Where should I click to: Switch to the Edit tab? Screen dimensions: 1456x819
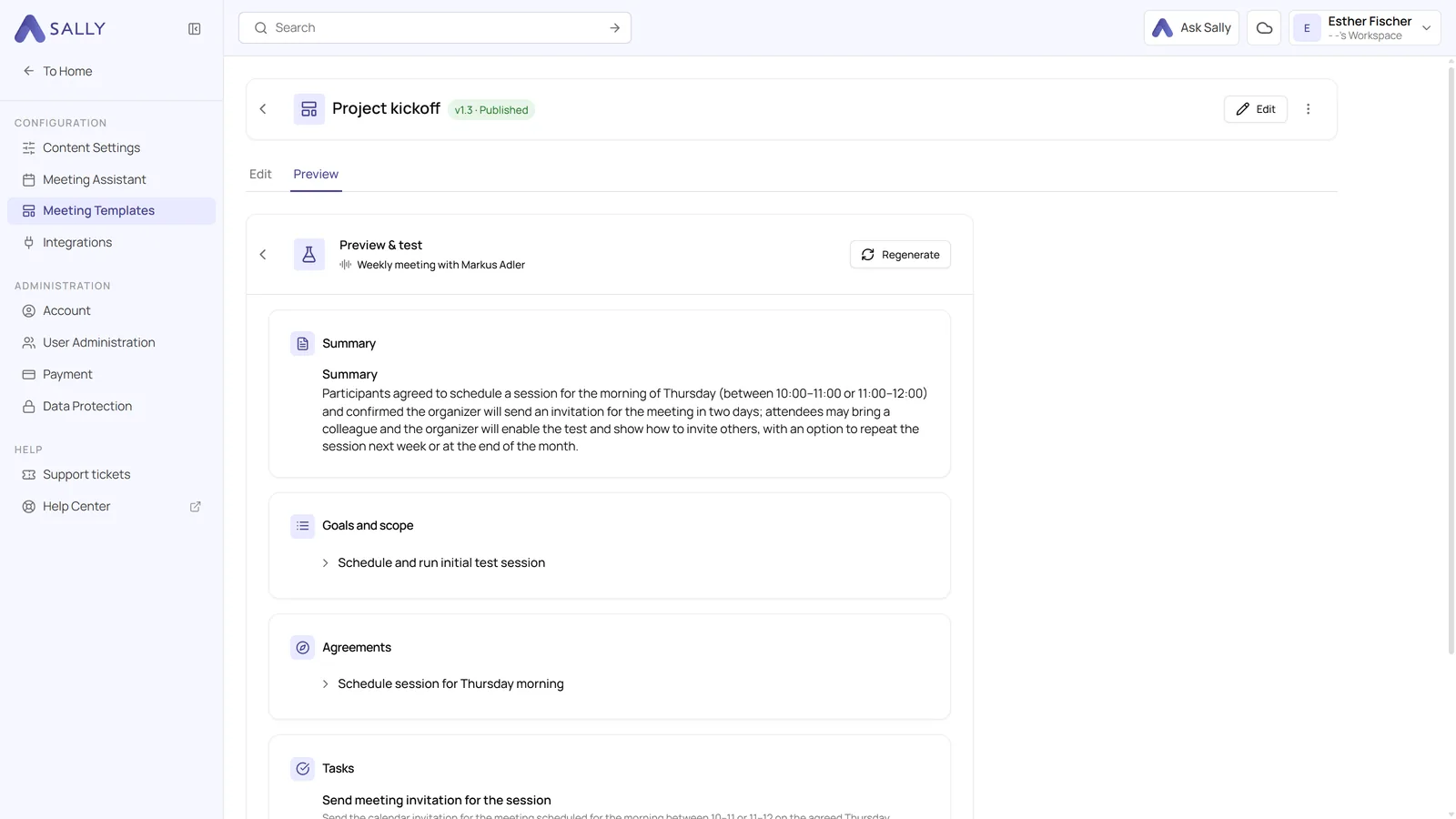coord(260,175)
